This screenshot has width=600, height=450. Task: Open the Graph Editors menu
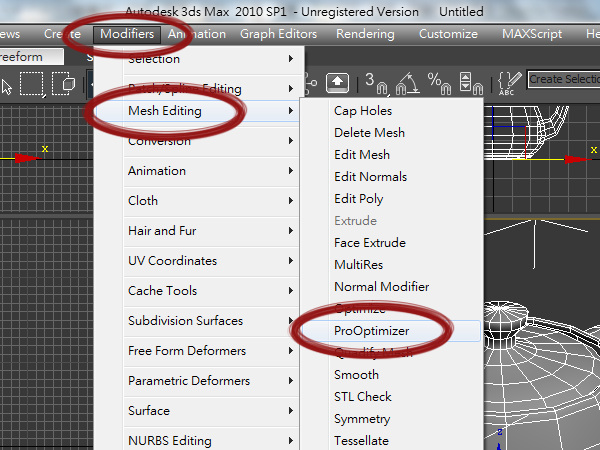[x=279, y=34]
